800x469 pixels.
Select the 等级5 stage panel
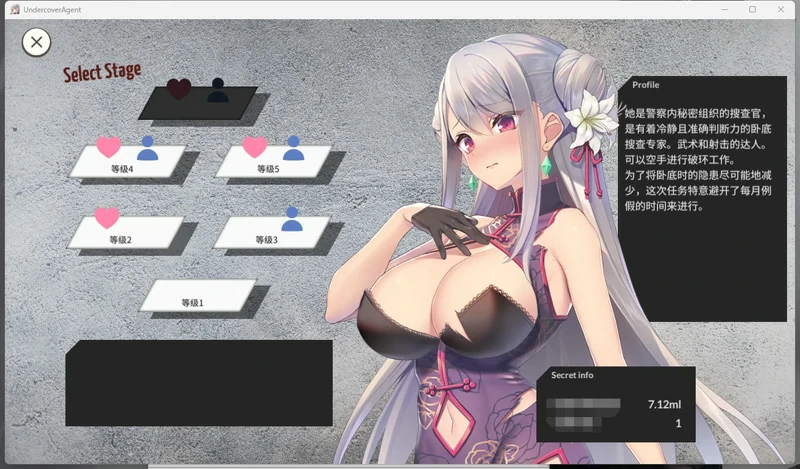[272, 163]
